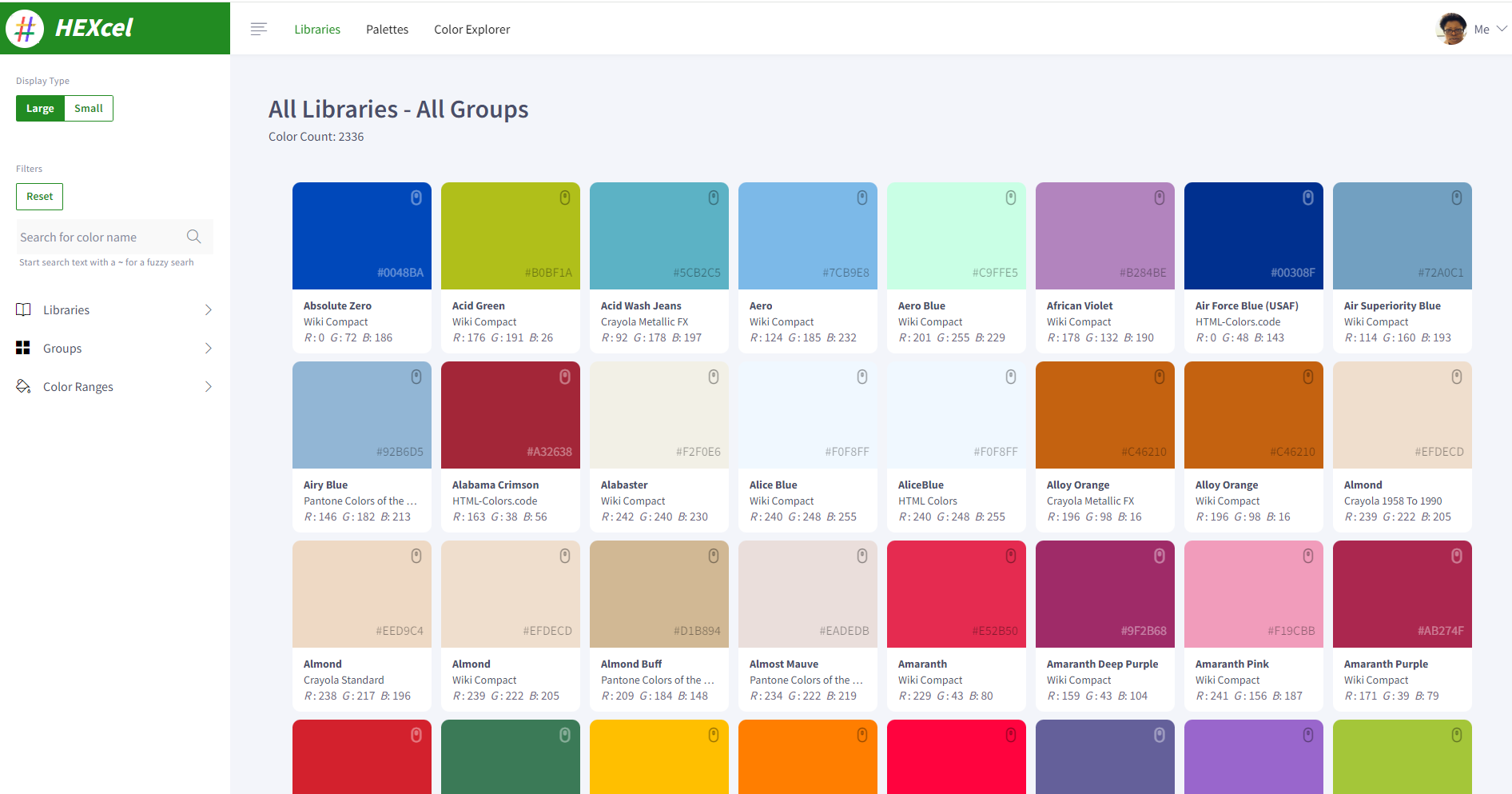
Task: Click the mouse icon on Alabama Crimson card
Action: 565,377
